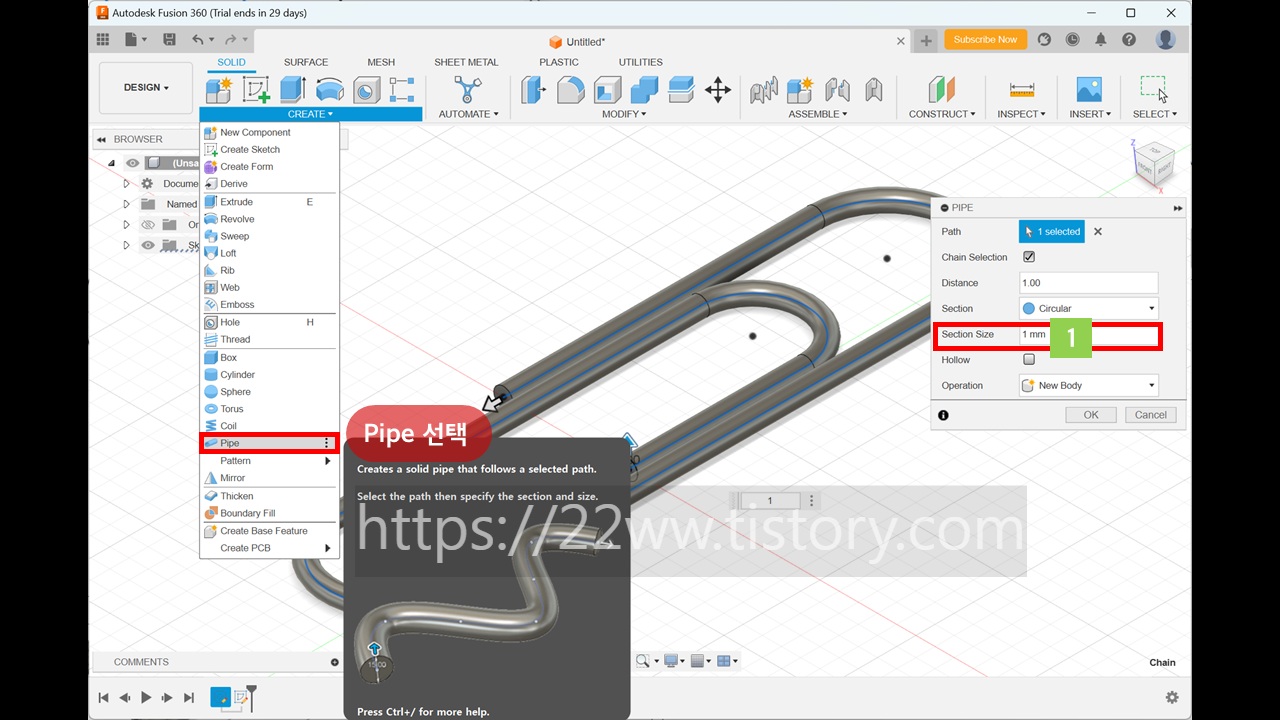Viewport: 1280px width, 720px height.
Task: Click the timeline Play button
Action: (x=146, y=697)
